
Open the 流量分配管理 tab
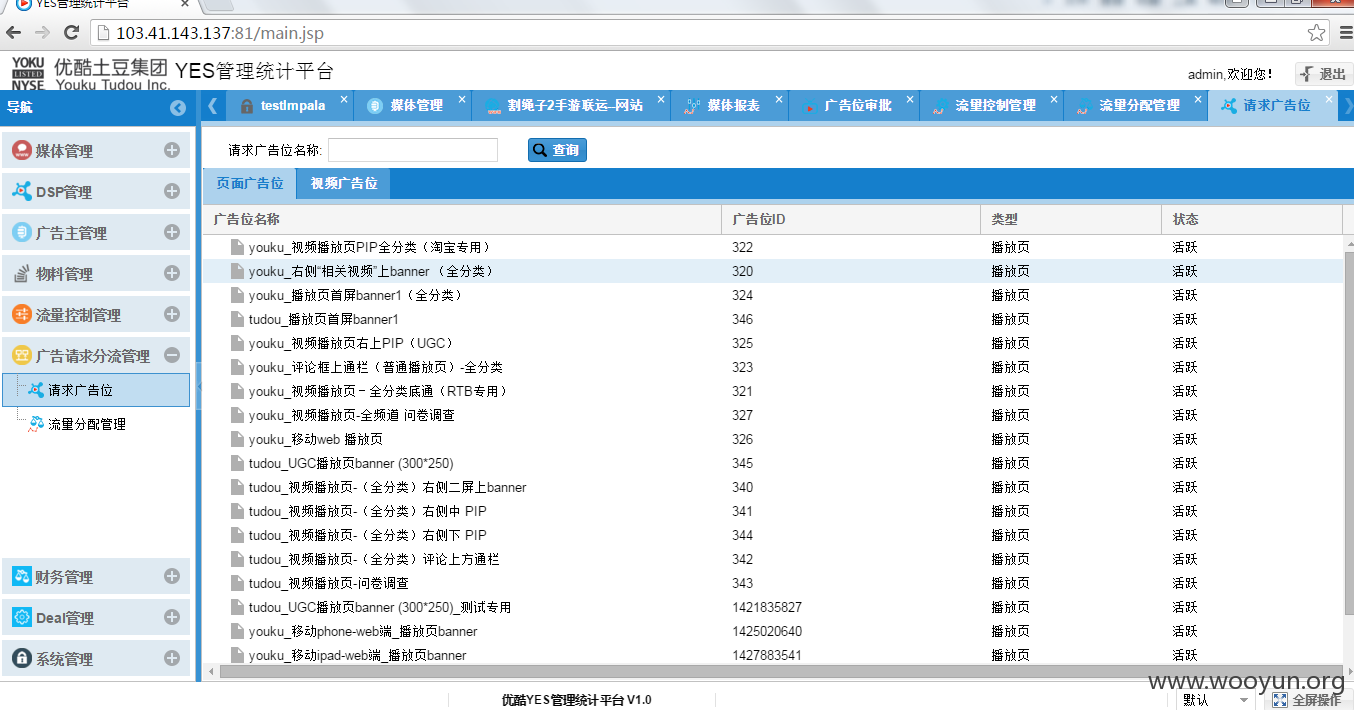tap(1135, 106)
